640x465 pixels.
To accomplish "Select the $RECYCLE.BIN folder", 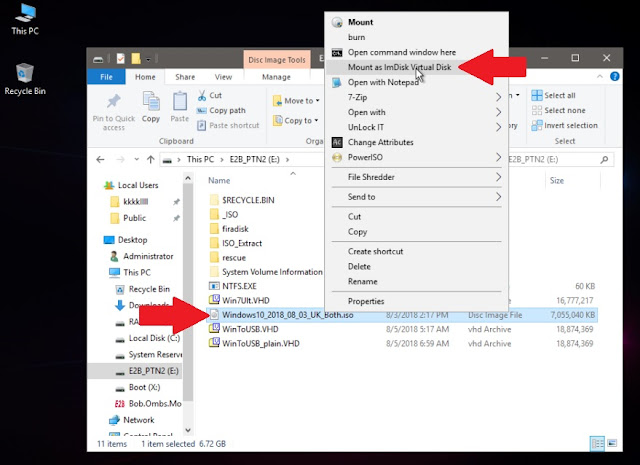I will coord(242,200).
